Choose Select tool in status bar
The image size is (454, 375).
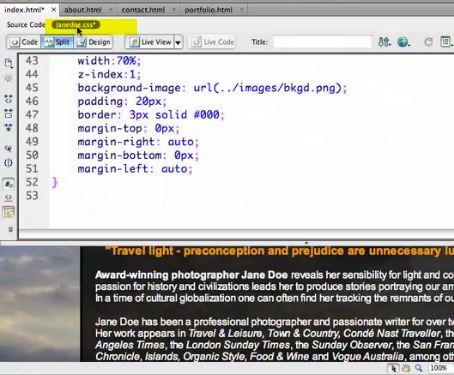393,368
